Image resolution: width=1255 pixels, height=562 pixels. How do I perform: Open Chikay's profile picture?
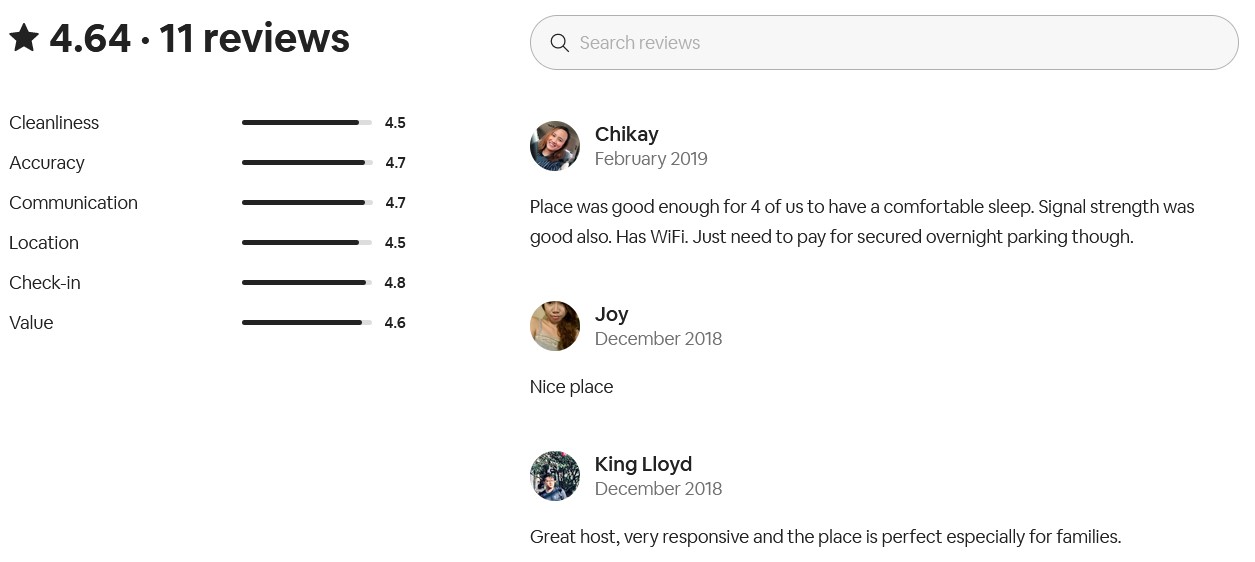pos(555,146)
